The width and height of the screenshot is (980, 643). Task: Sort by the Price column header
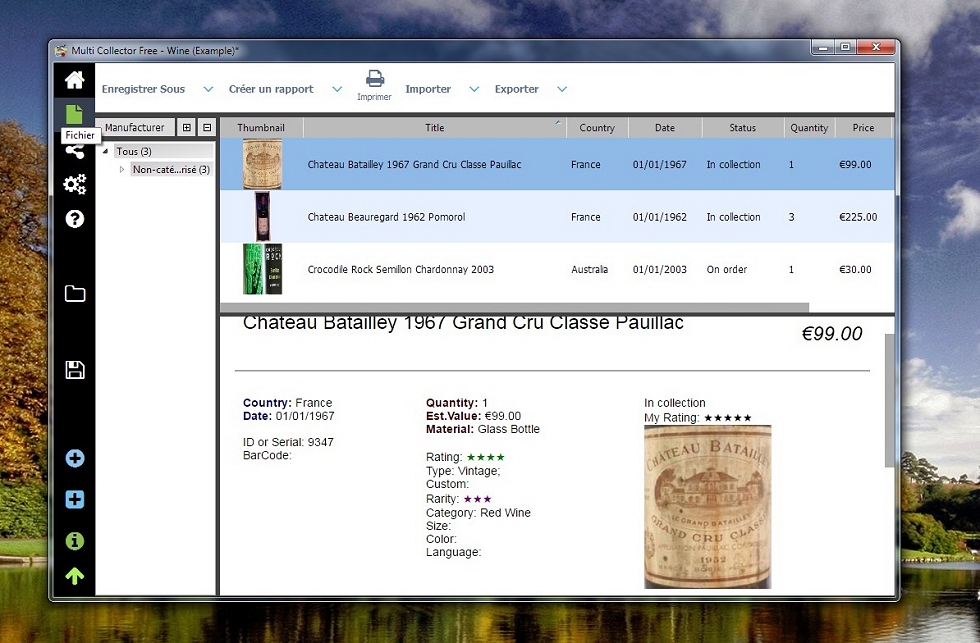click(x=863, y=127)
